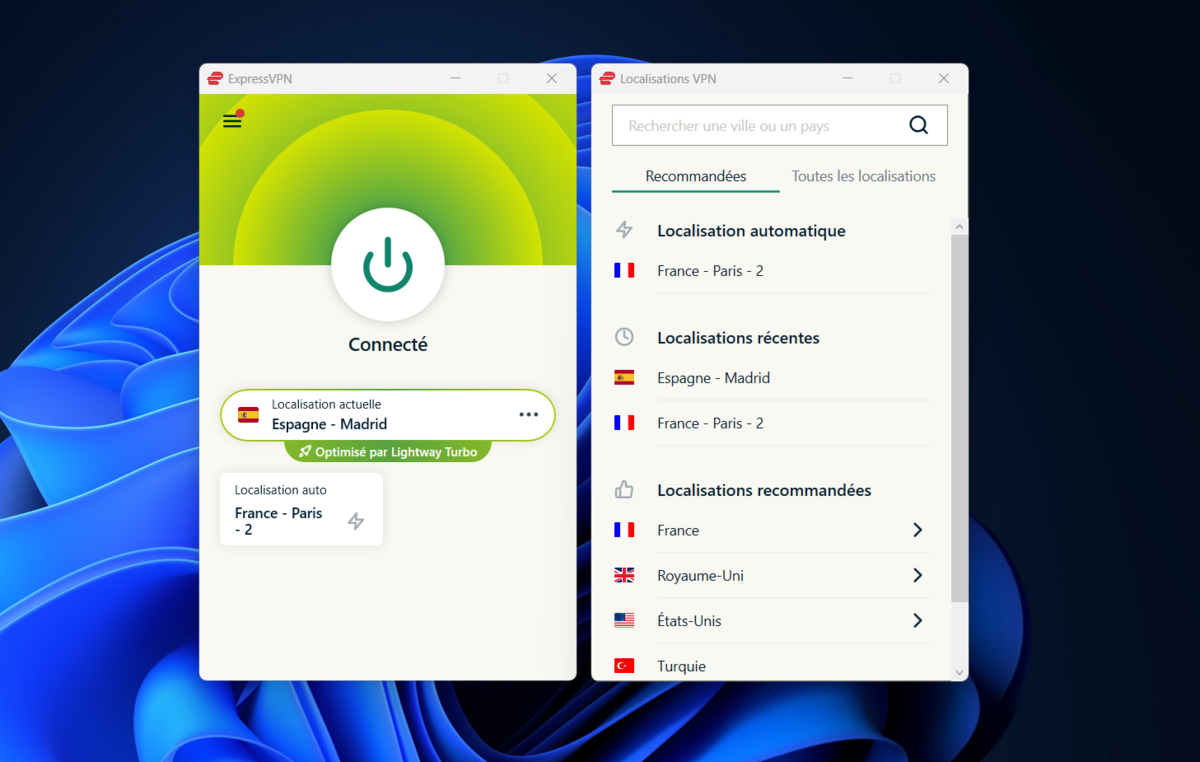1200x762 pixels.
Task: Click the ExpressVPN logo in the main window title bar
Action: coord(214,79)
